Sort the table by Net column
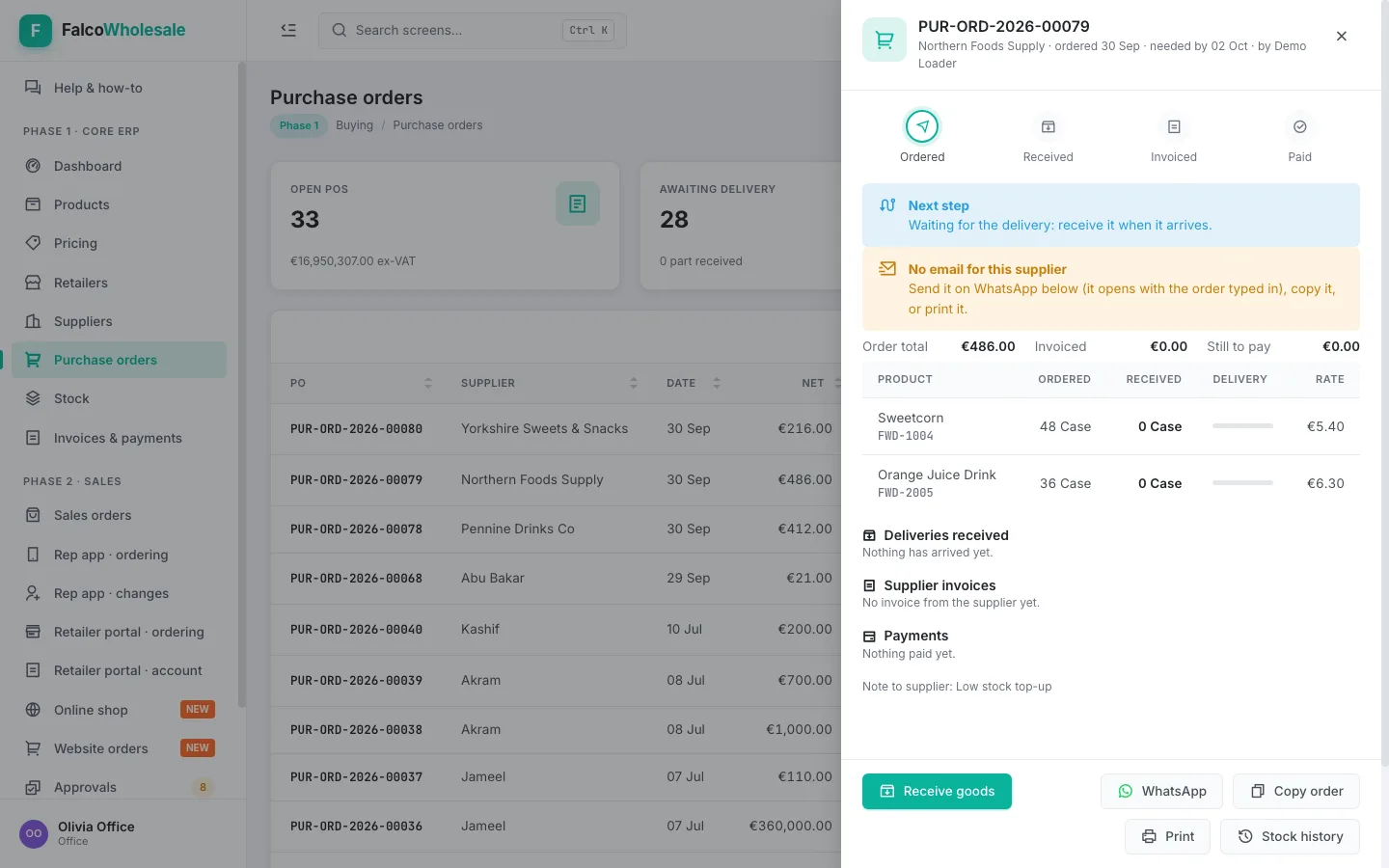This screenshot has height=868, width=1389. [836, 383]
